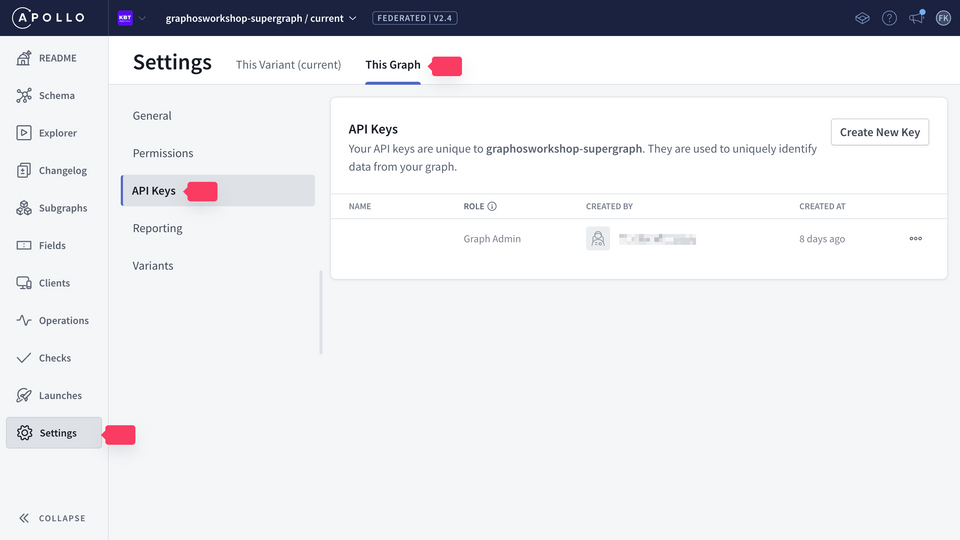960x540 pixels.
Task: Click the Graph Admin role text
Action: click(x=492, y=239)
